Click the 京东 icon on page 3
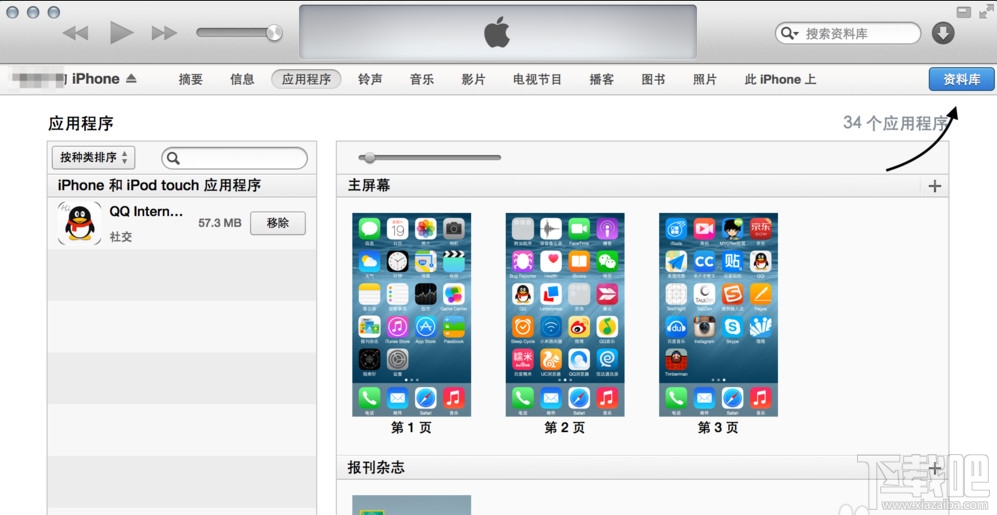997x515 pixels. click(760, 228)
